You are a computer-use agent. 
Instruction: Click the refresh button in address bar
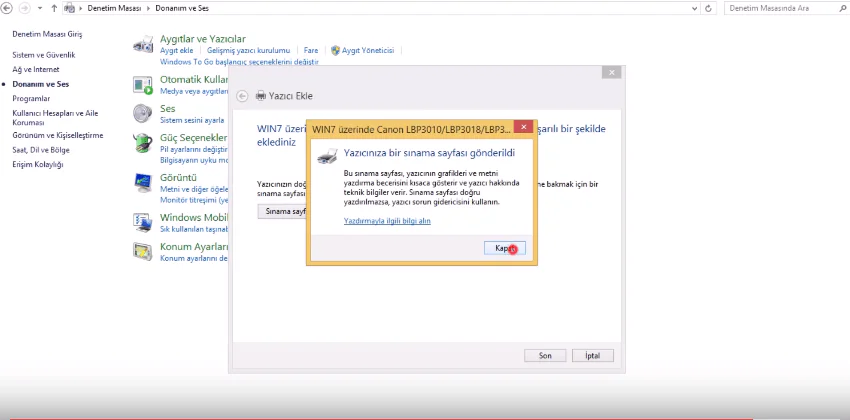point(708,9)
